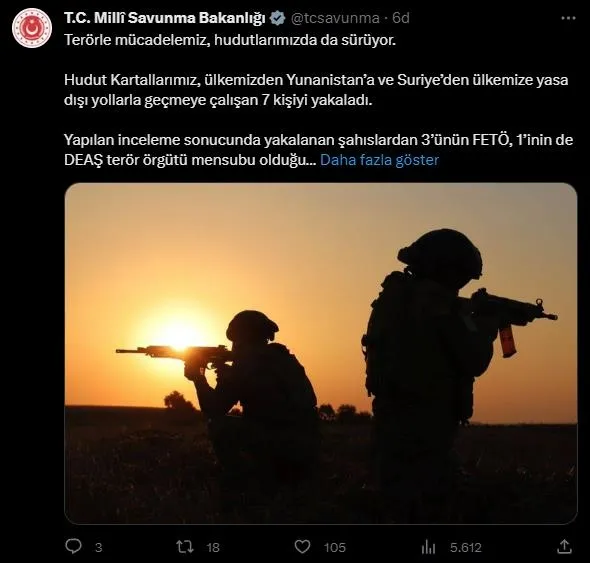The image size is (590, 563).
Task: Click the blue verified badge
Action: [x=278, y=18]
